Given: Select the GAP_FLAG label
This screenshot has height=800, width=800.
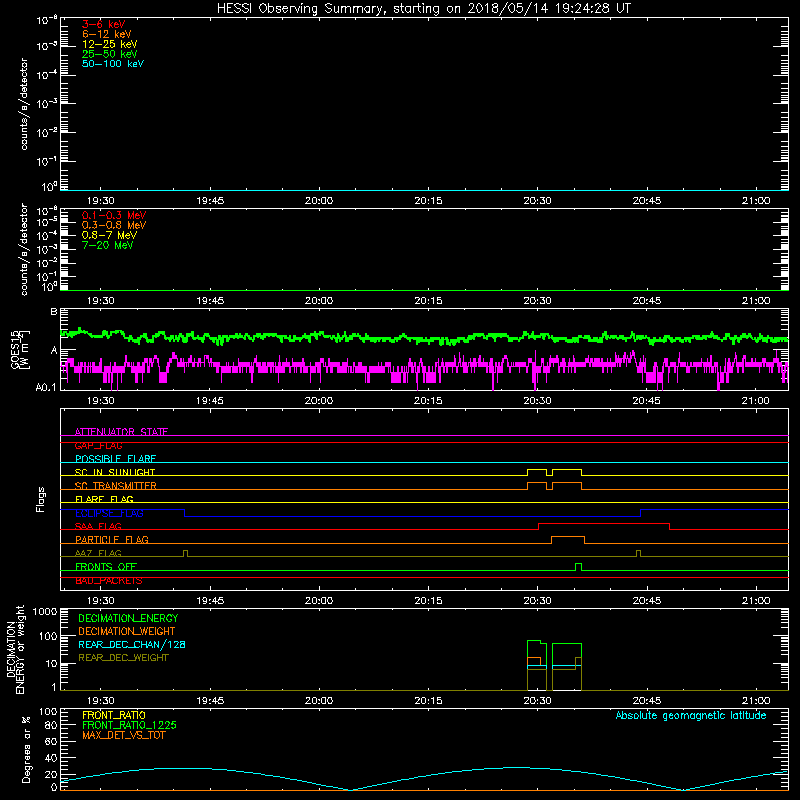Looking at the screenshot, I should [98, 445].
